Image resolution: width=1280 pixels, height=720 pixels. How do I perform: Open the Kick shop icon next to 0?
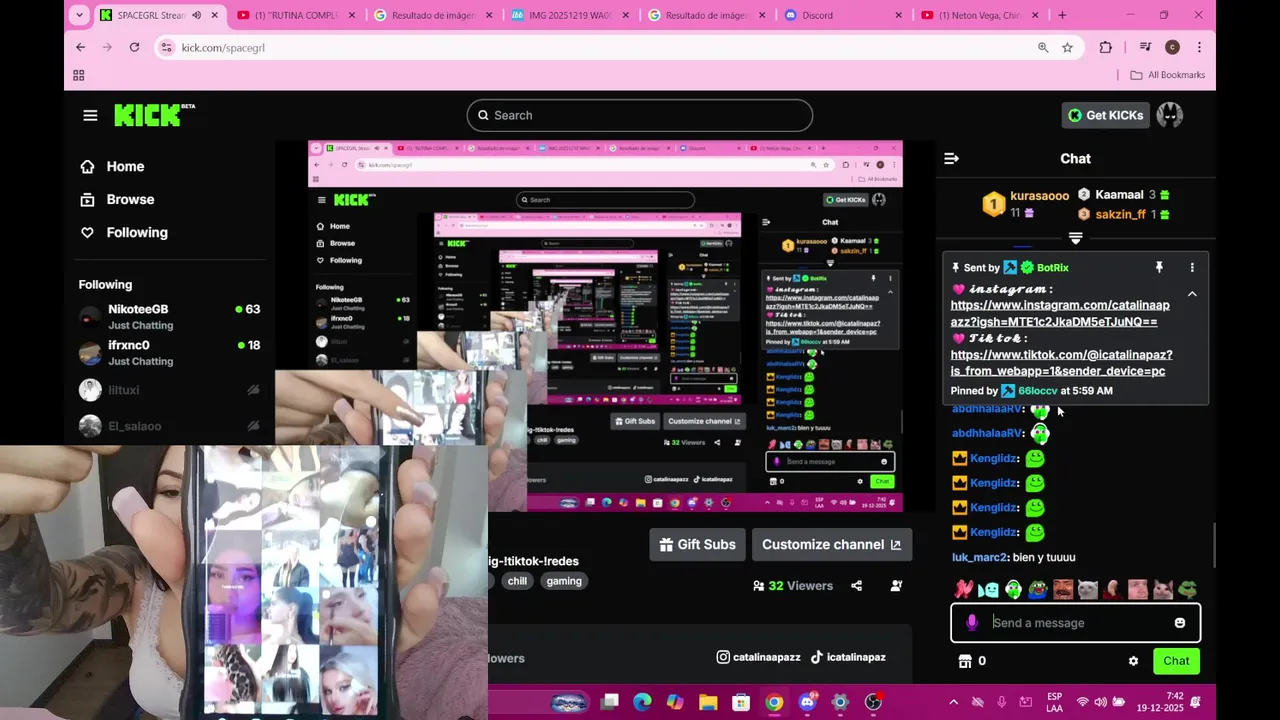[965, 661]
